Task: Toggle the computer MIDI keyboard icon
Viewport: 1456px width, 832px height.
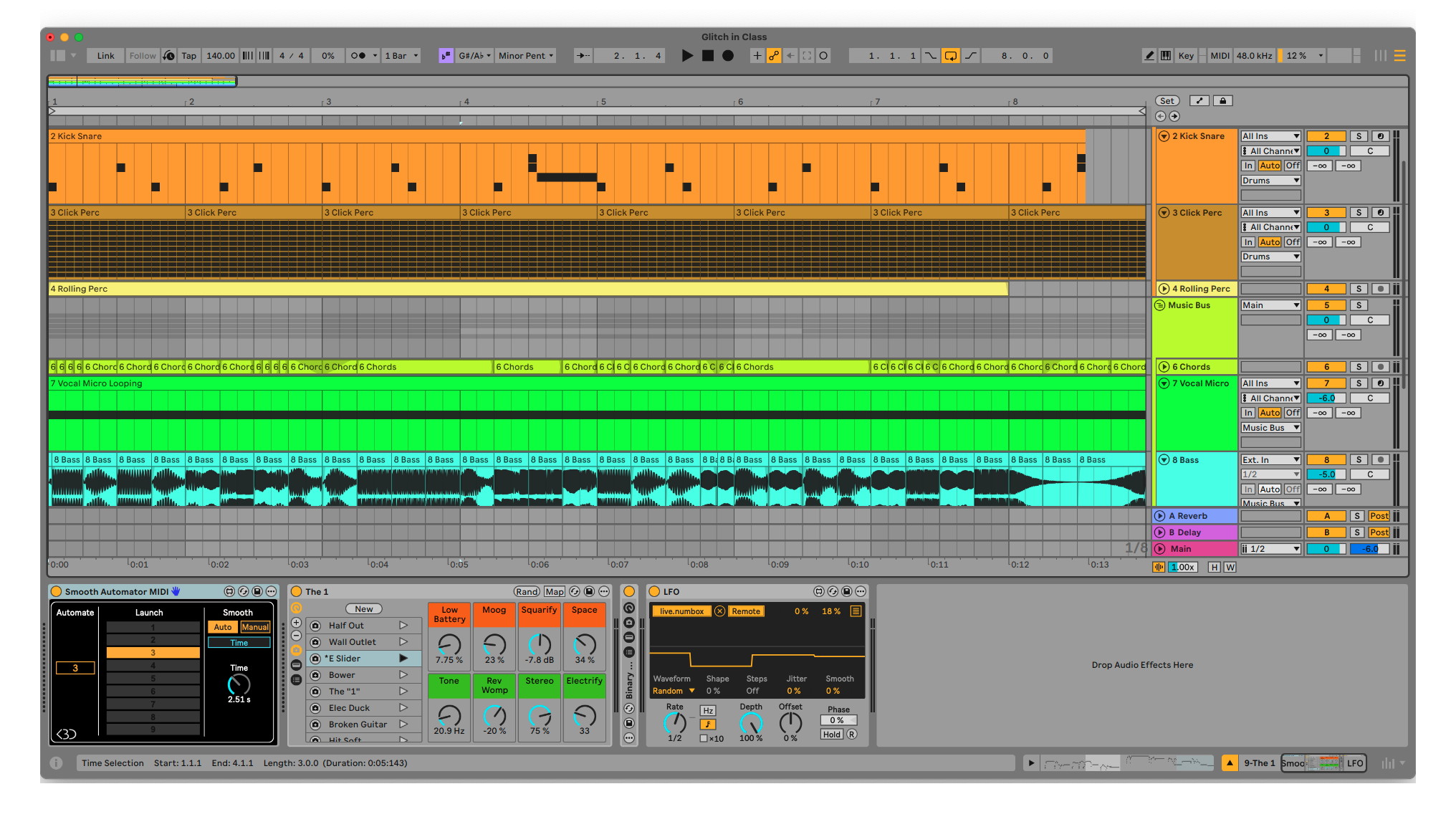Action: click(x=1166, y=56)
